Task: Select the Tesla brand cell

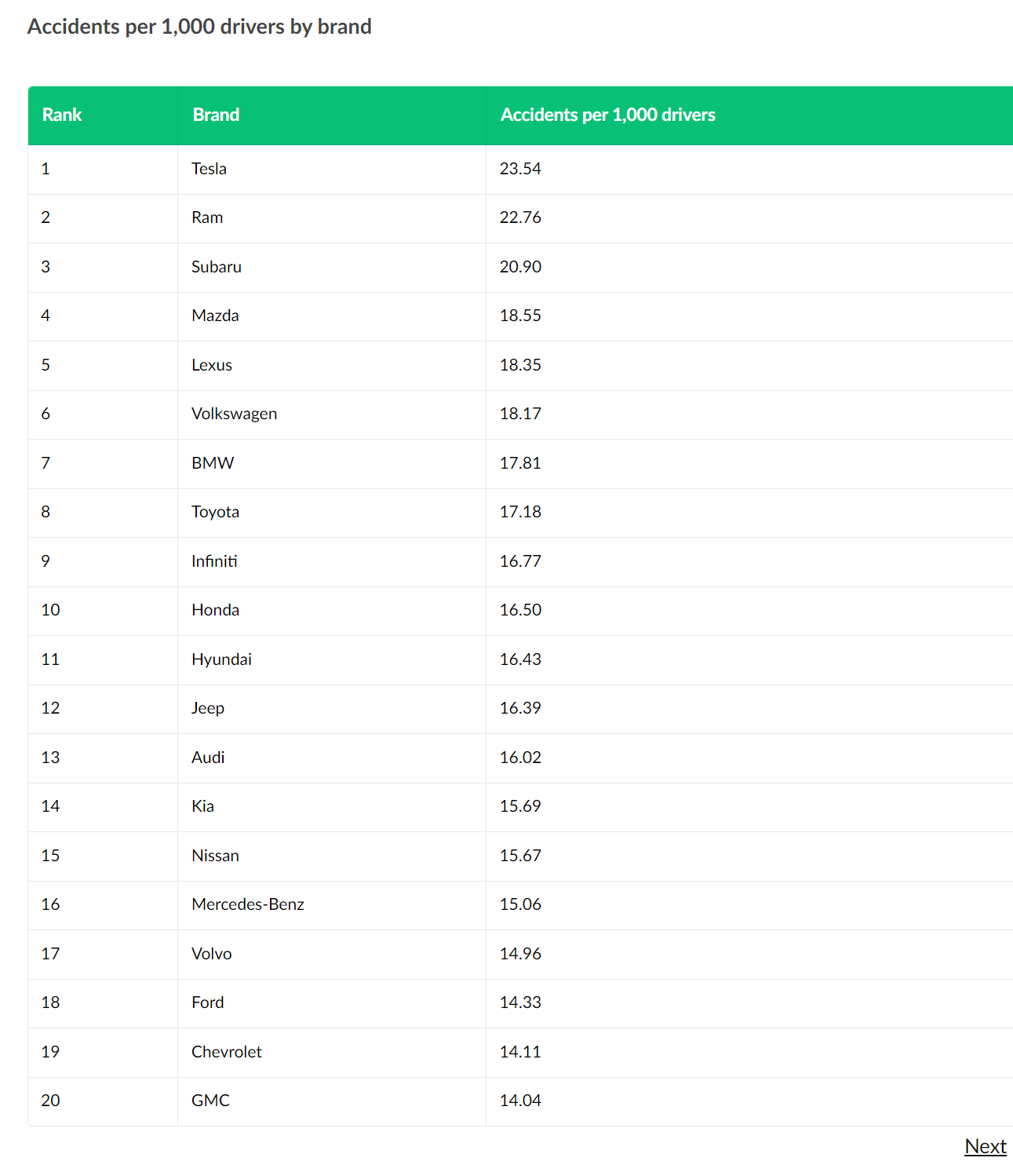Action: coord(209,169)
